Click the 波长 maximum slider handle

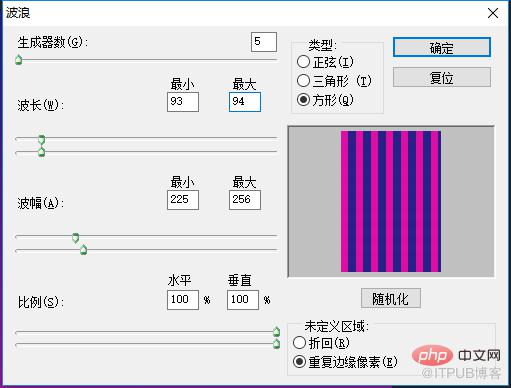click(42, 152)
